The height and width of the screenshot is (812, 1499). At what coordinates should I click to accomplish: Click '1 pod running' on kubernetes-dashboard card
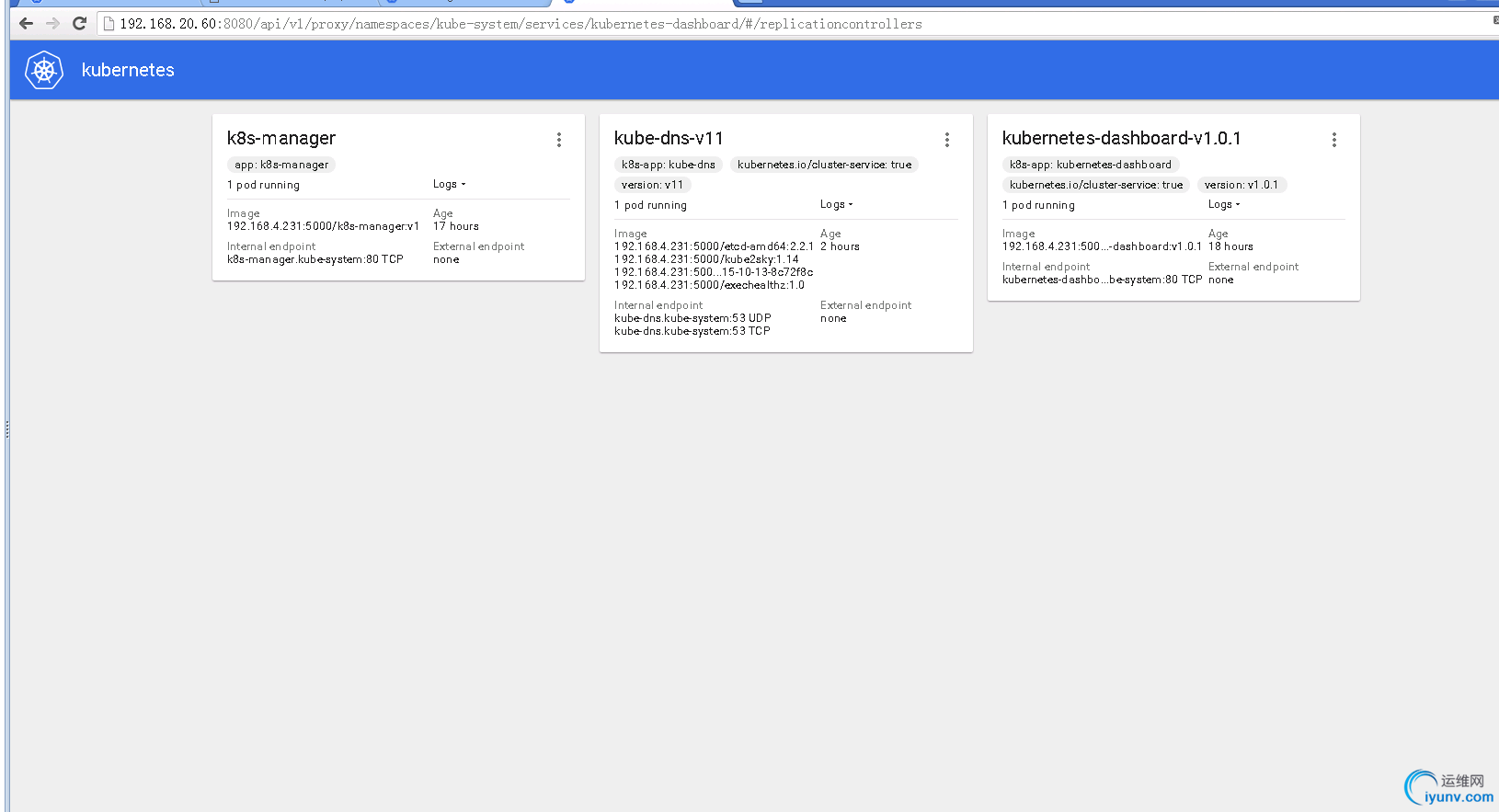pos(1039,205)
